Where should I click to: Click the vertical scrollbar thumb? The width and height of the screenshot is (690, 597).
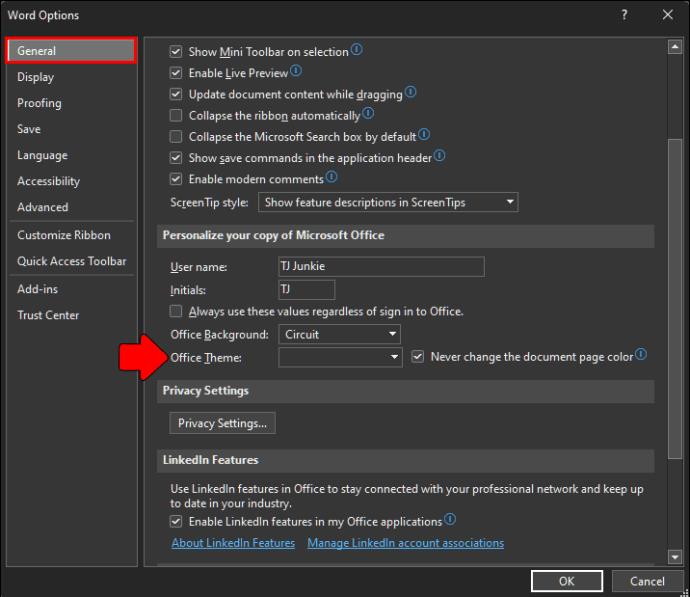click(675, 299)
